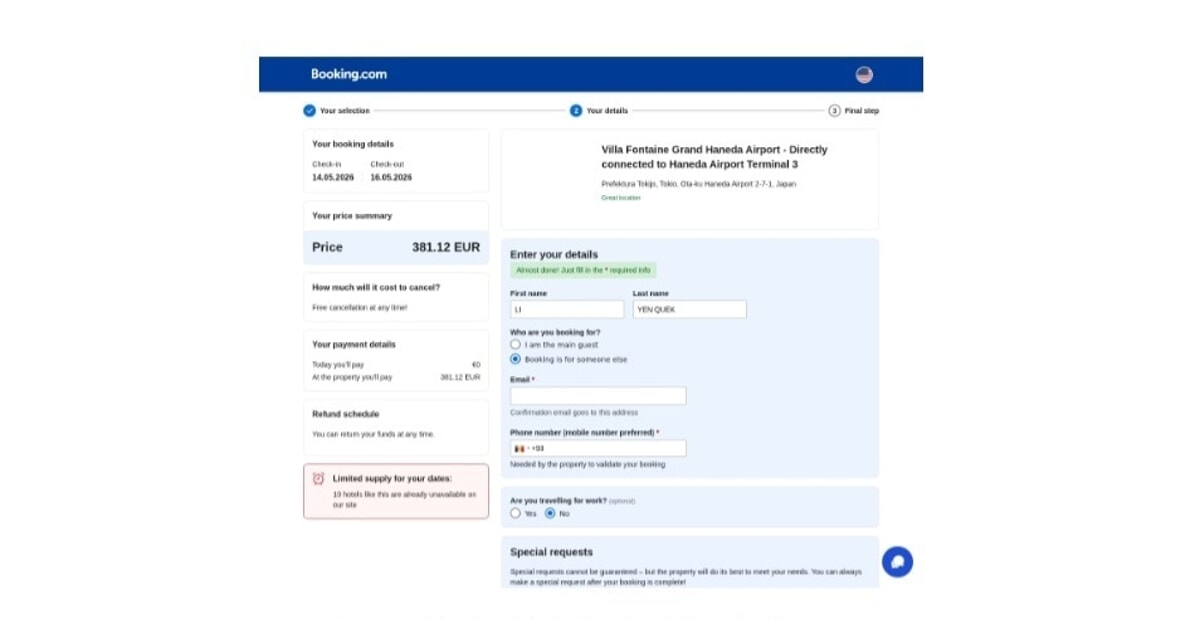
Task: Go to Your details step label
Action: tap(607, 111)
